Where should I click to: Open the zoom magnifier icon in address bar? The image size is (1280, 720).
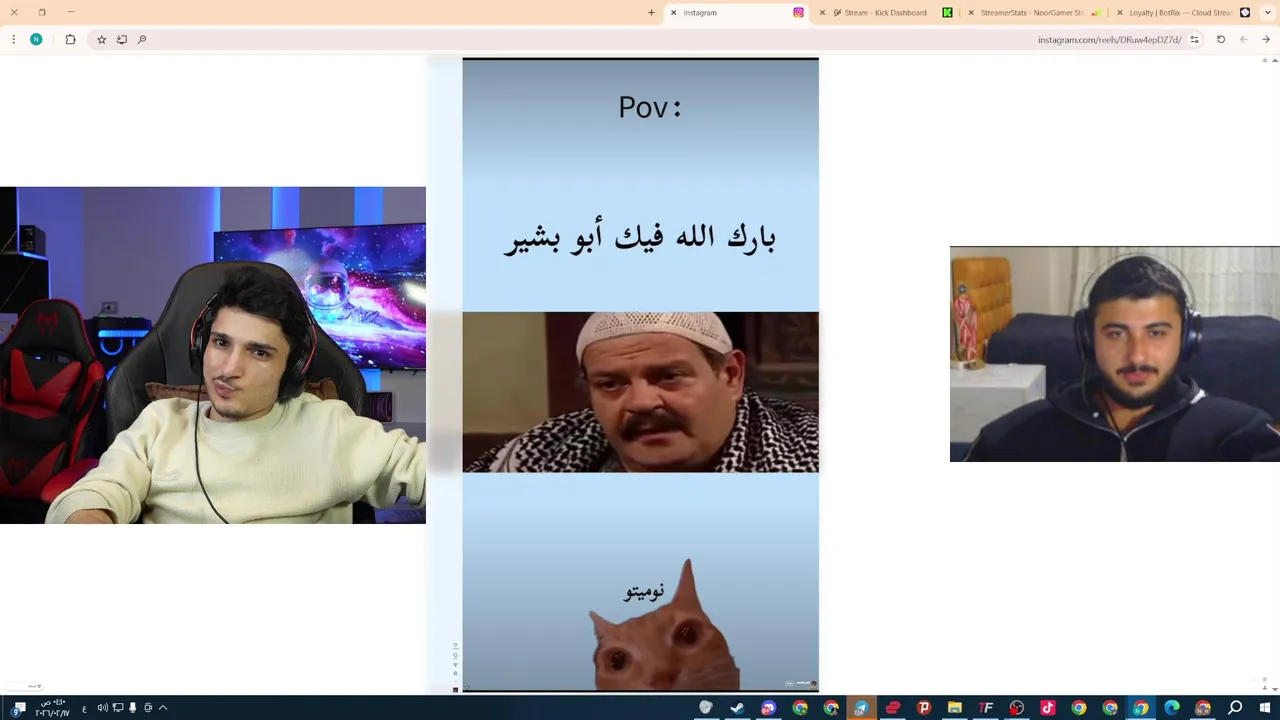[x=142, y=40]
